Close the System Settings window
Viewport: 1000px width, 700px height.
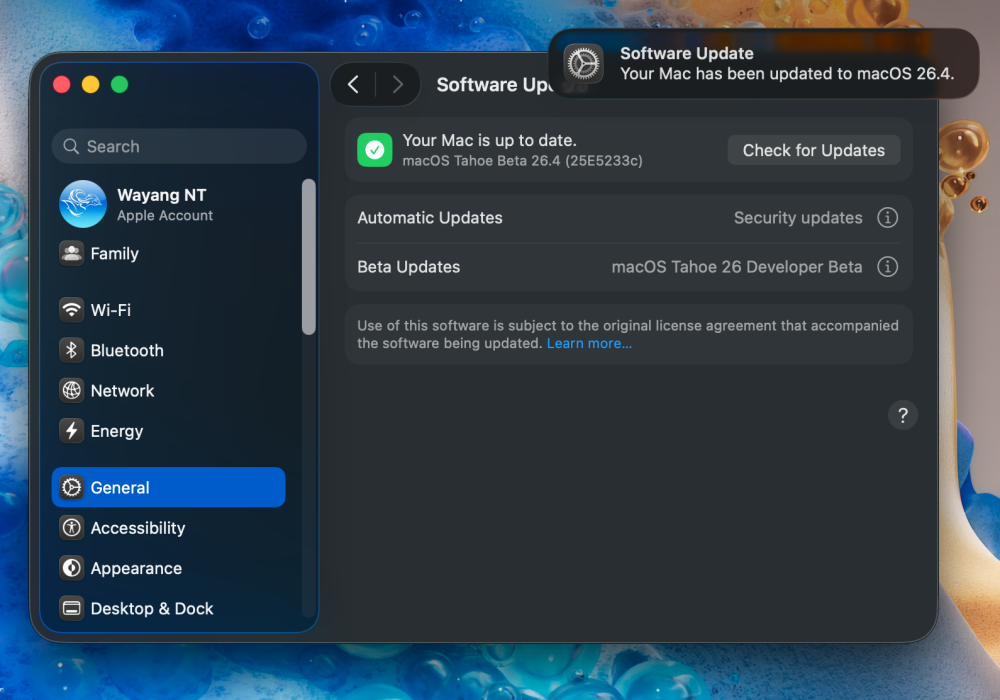click(62, 84)
